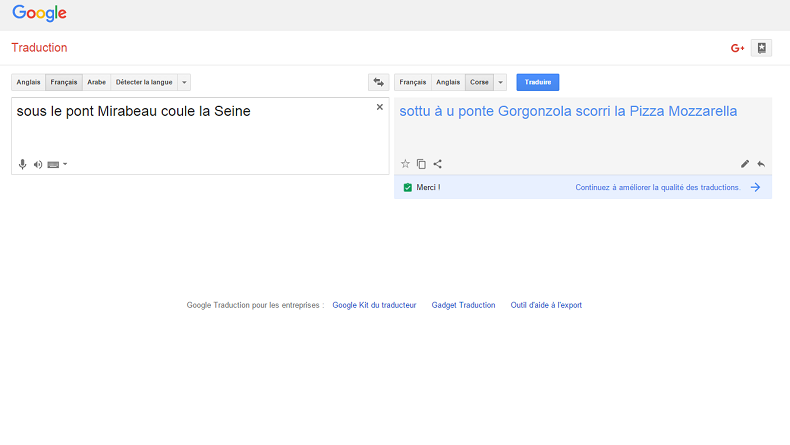The width and height of the screenshot is (790, 445).
Task: Suggest an edit with the pencil icon
Action: point(745,164)
